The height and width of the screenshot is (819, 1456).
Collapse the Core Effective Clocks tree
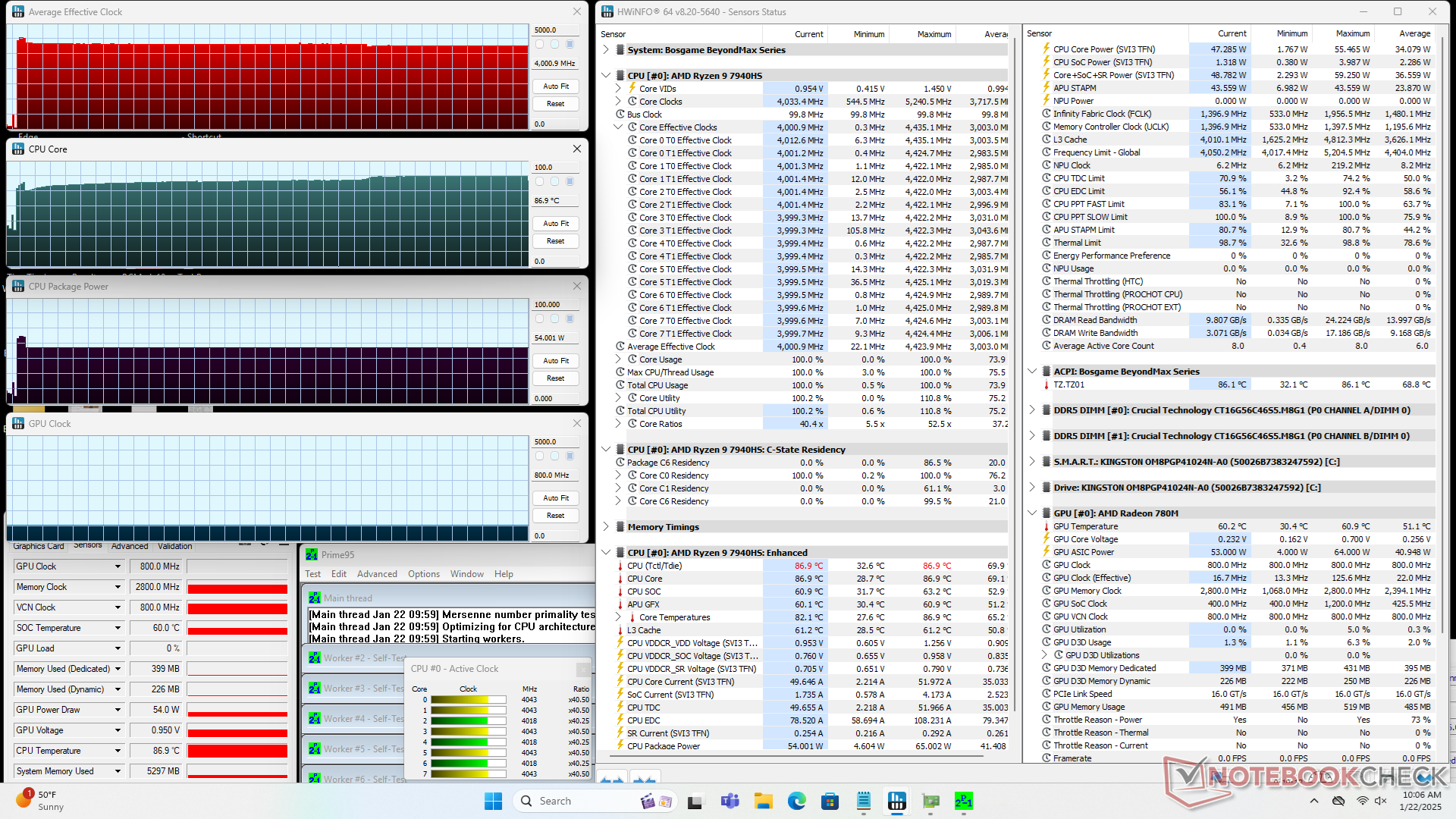[x=618, y=127]
